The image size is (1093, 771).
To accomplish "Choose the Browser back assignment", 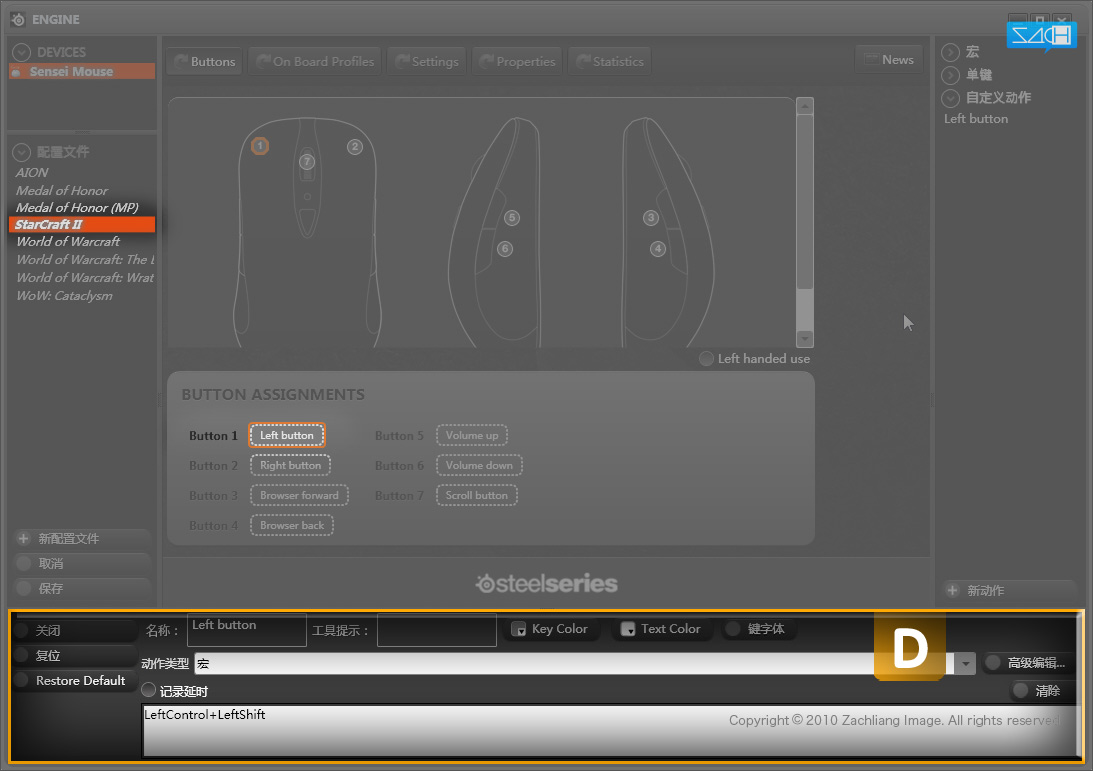I will pos(291,525).
